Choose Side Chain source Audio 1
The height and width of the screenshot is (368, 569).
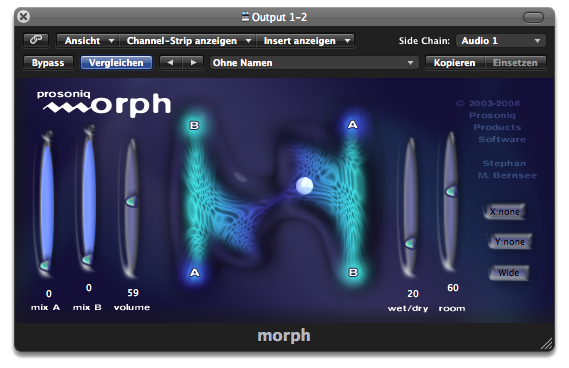coord(501,41)
